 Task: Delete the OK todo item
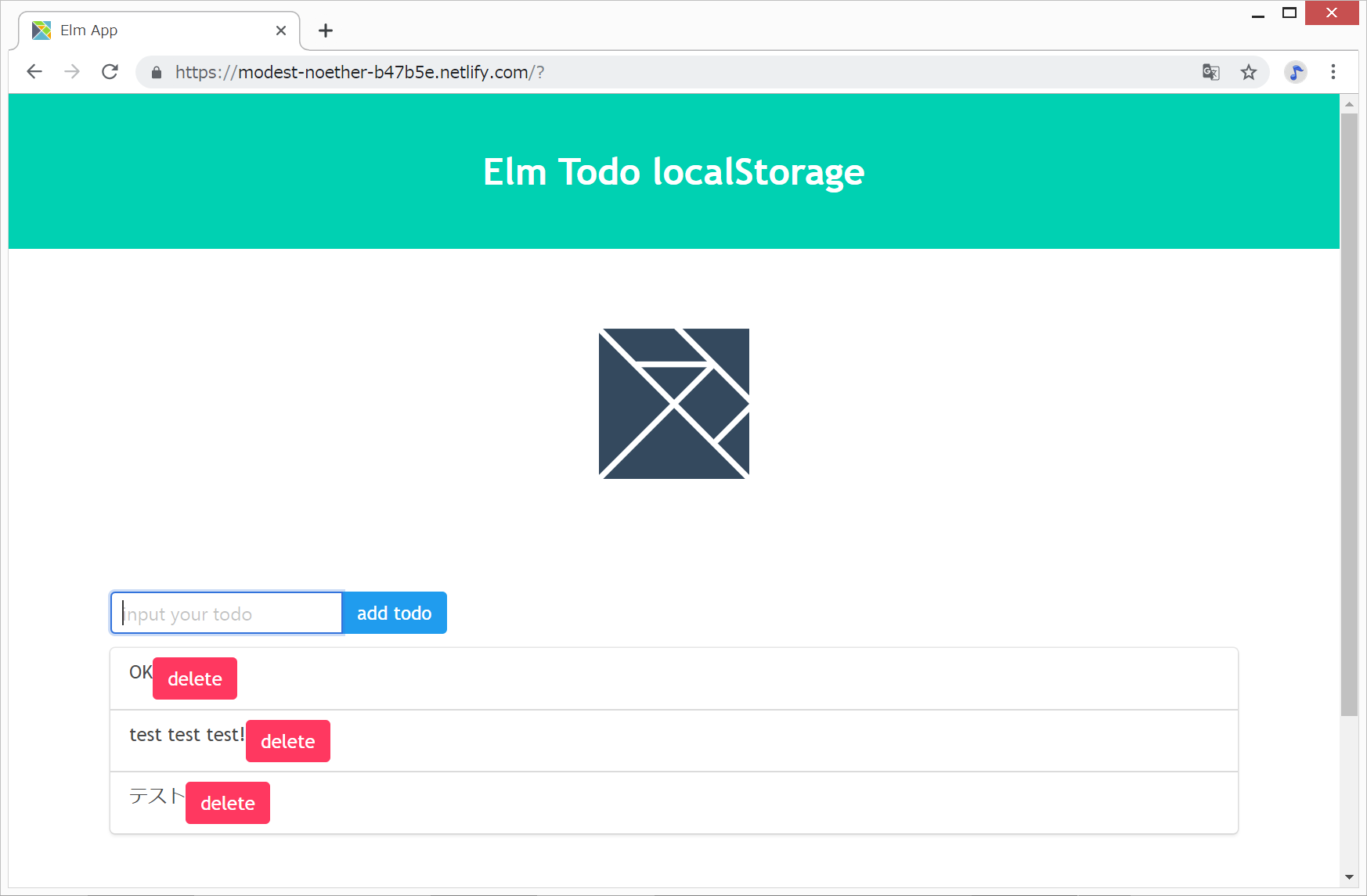pyautogui.click(x=195, y=678)
